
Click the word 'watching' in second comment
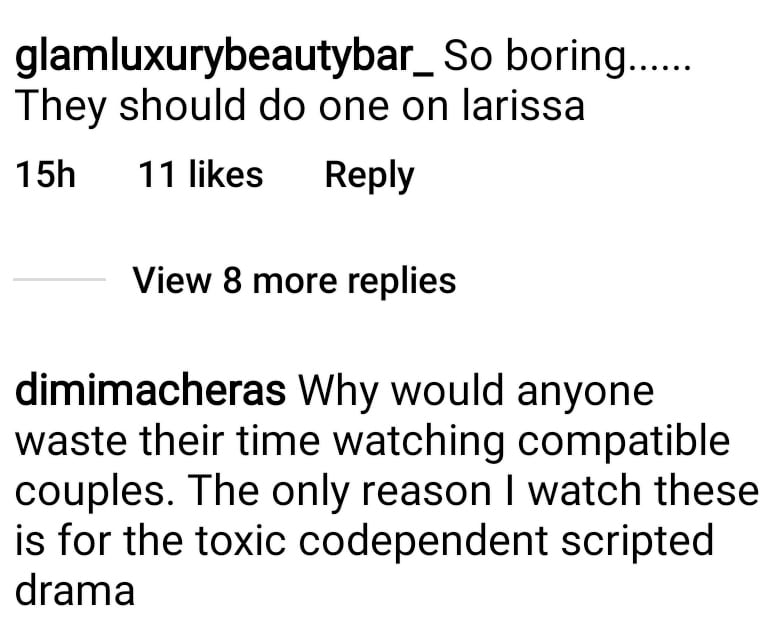click(x=418, y=442)
